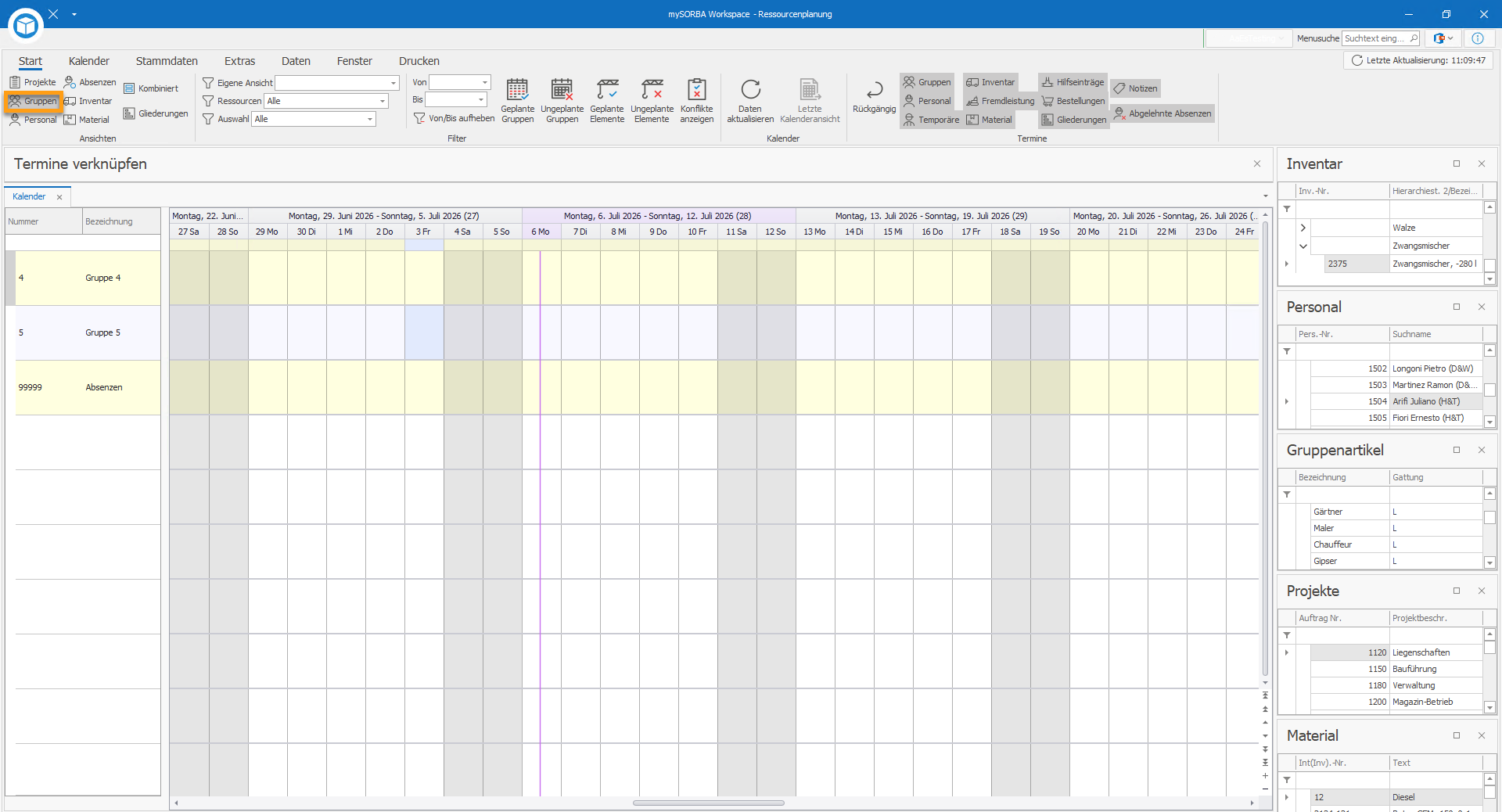1502x812 pixels.
Task: Select Material view in Ansichten group
Action: coord(87,120)
